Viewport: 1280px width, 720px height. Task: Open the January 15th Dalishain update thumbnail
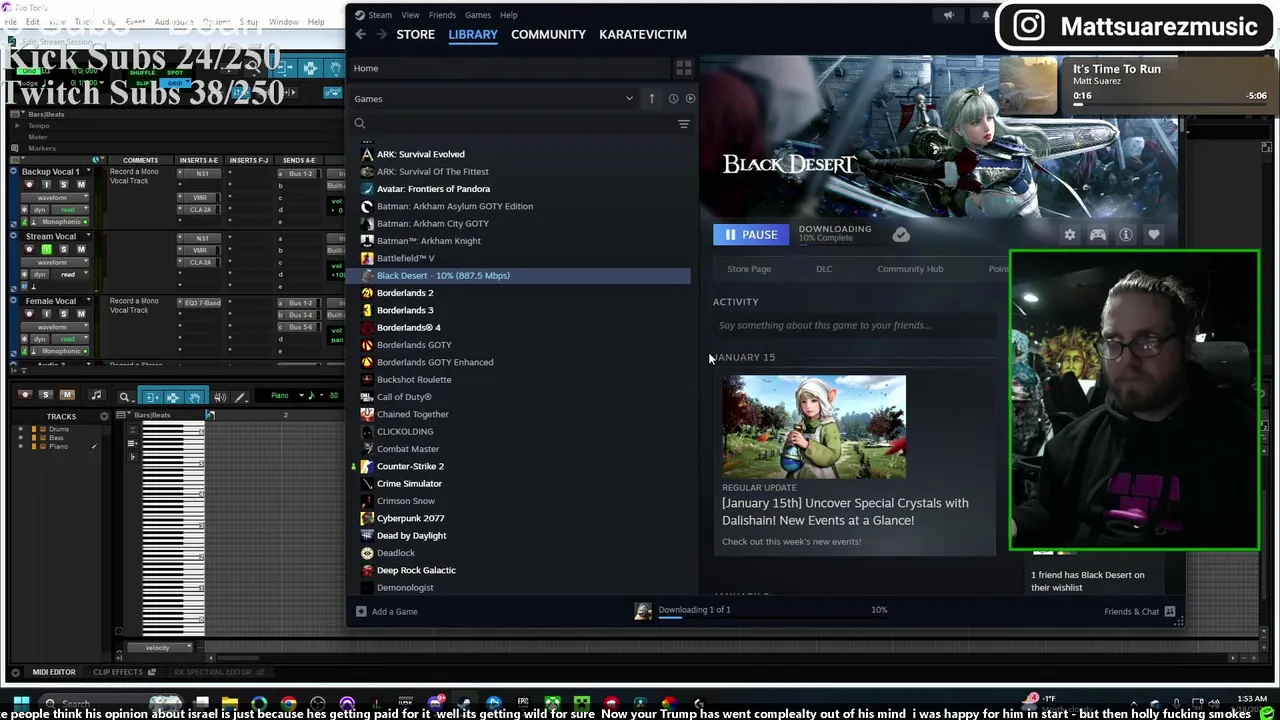coord(814,427)
